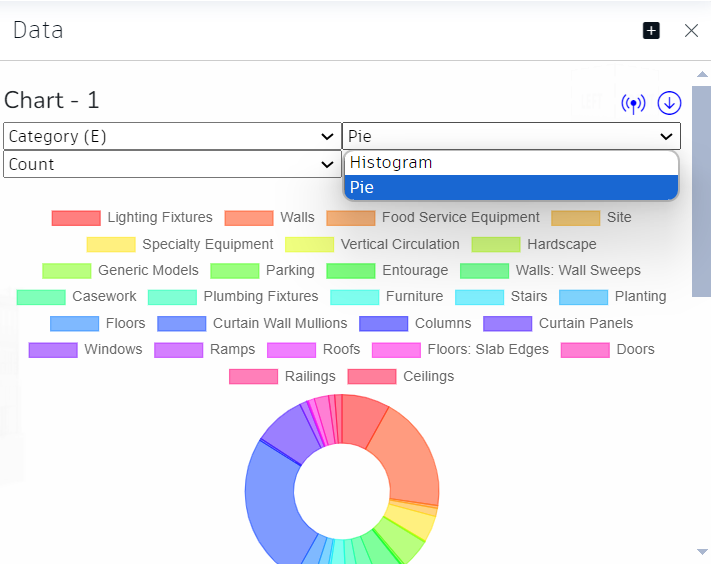
Task: Click the Ceilings legend label
Action: click(x=428, y=376)
